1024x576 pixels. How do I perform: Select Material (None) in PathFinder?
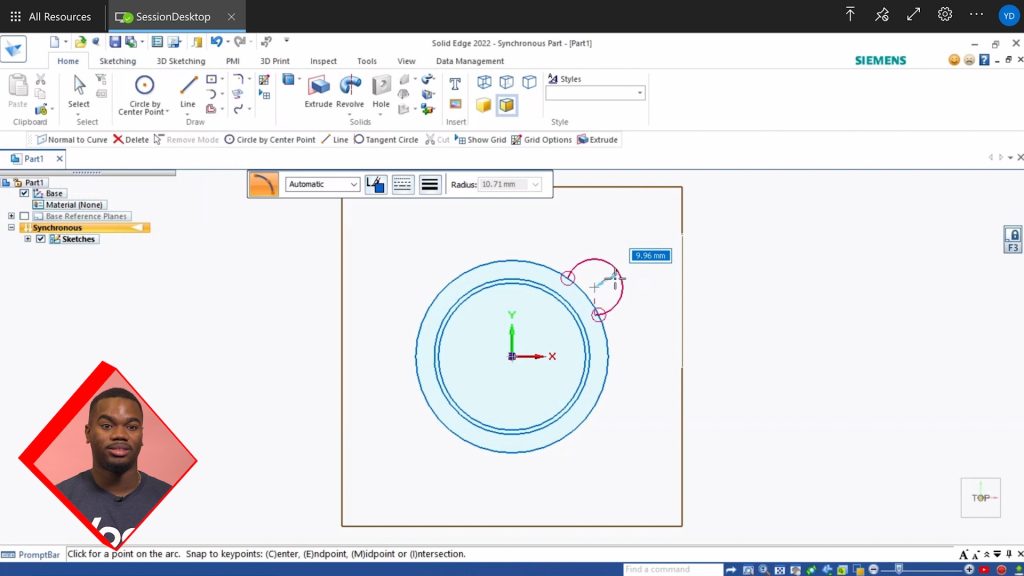[69, 204]
